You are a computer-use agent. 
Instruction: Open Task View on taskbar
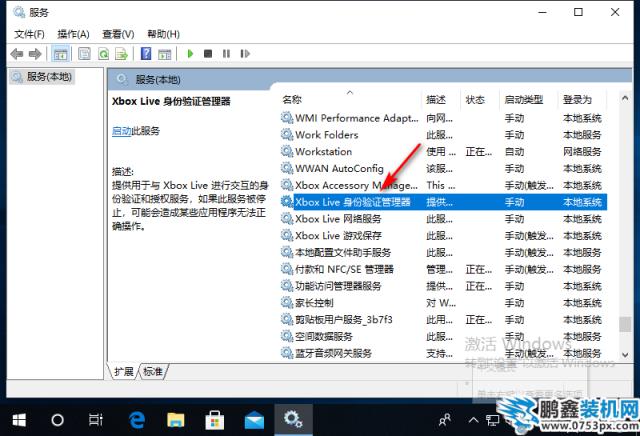click(x=96, y=420)
